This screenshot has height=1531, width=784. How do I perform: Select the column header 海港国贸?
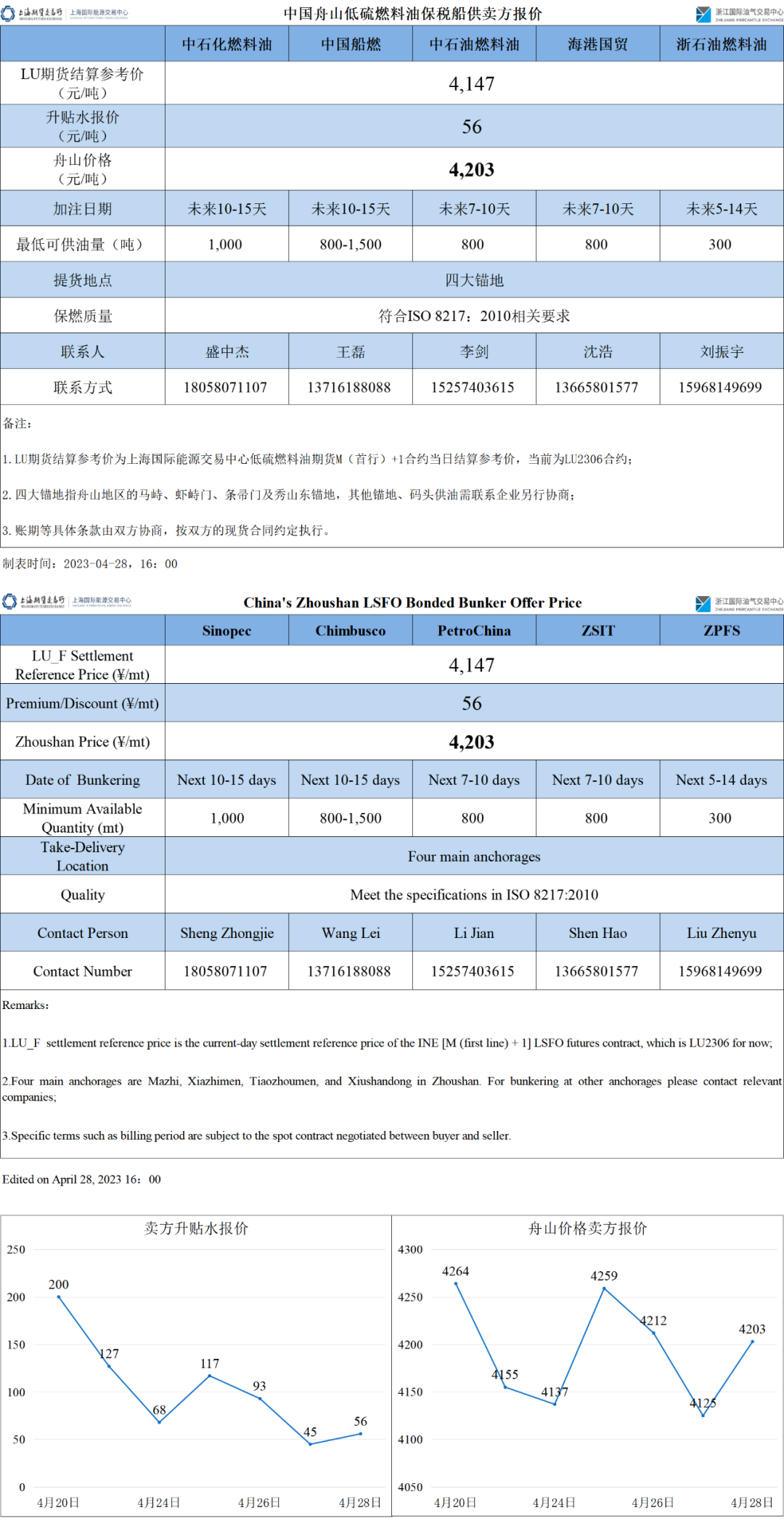coord(597,44)
